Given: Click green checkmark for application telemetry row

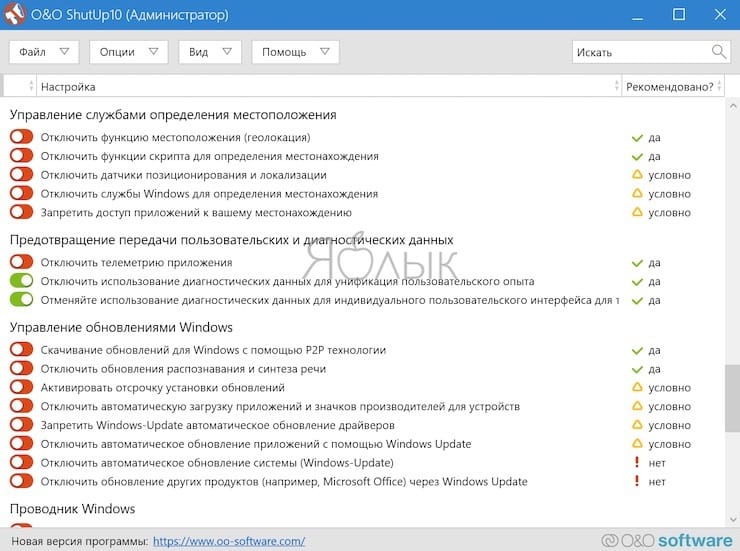Looking at the screenshot, I should pyautogui.click(x=637, y=263).
